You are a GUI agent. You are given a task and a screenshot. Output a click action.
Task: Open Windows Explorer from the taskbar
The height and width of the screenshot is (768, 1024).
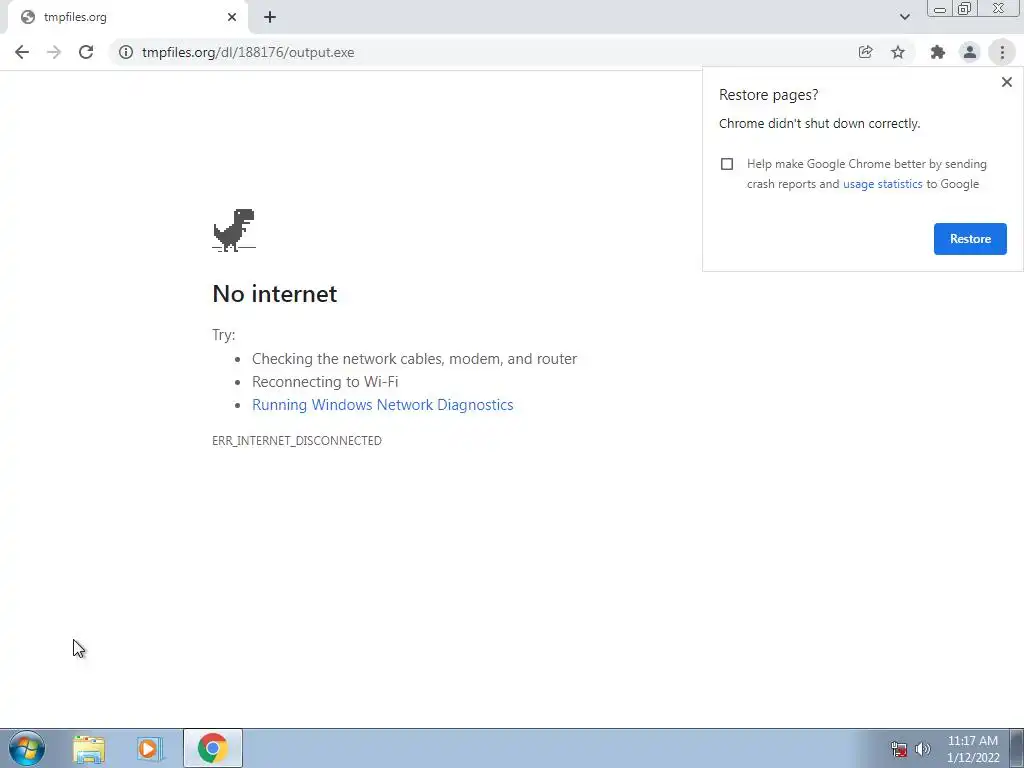point(89,749)
